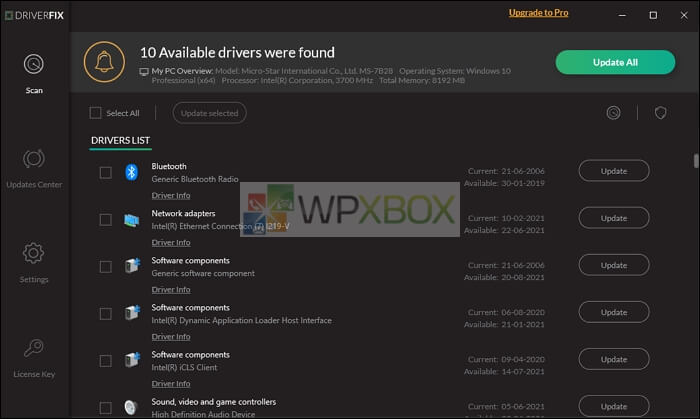Click the Bluetooth device icon
This screenshot has width=700, height=419.
131,172
